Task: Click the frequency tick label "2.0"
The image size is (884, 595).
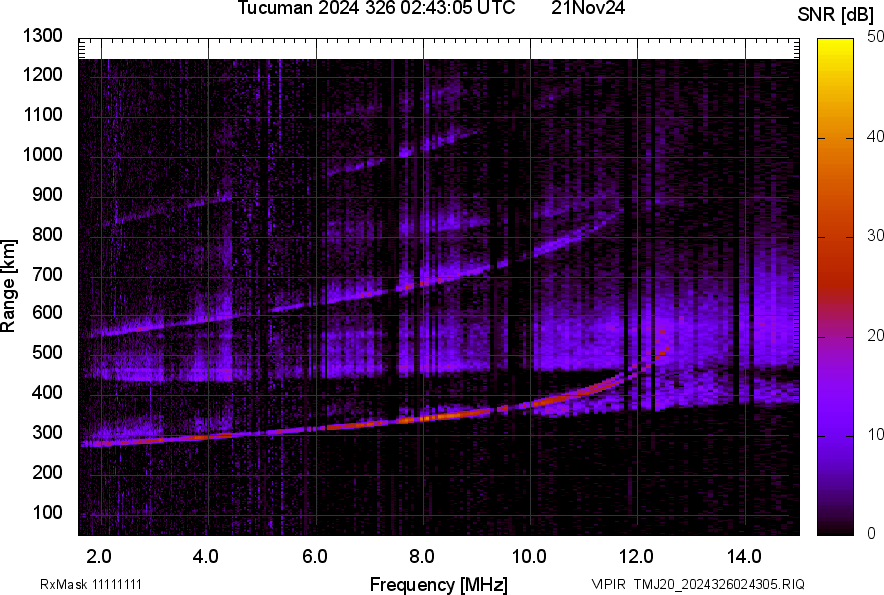Action: 99,557
